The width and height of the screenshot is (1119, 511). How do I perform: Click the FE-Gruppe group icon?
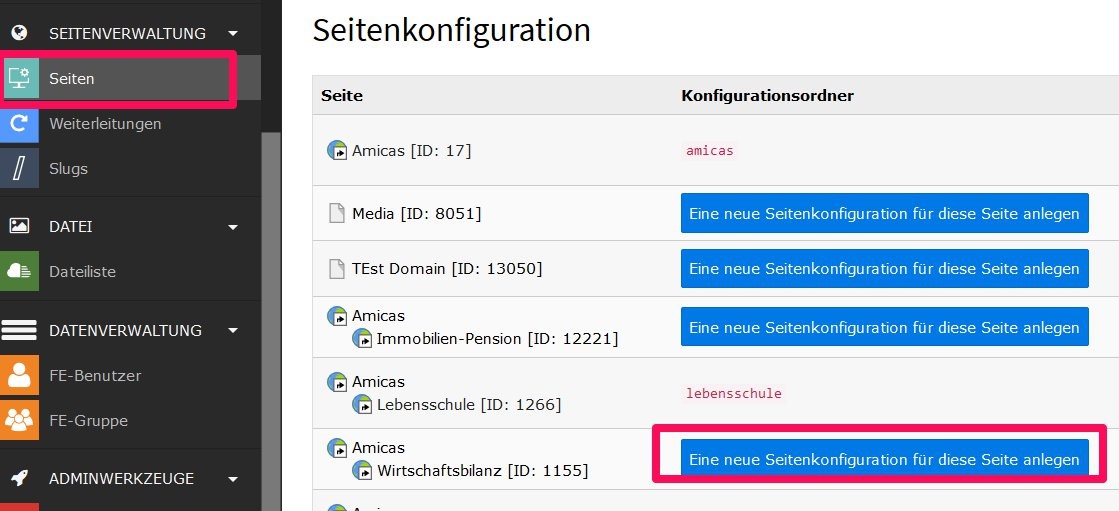point(19,420)
